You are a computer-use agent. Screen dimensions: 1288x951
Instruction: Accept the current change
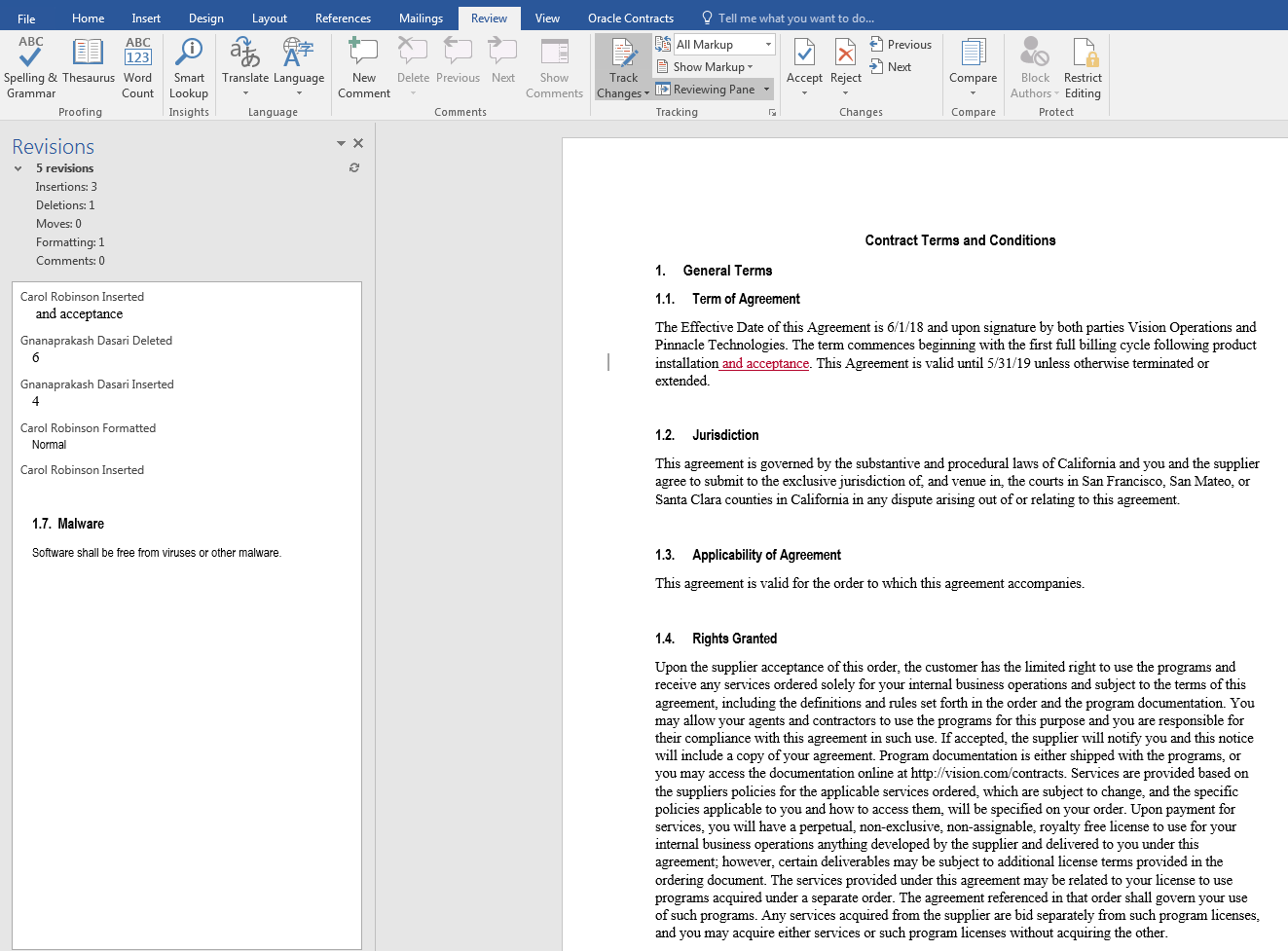coord(804,67)
